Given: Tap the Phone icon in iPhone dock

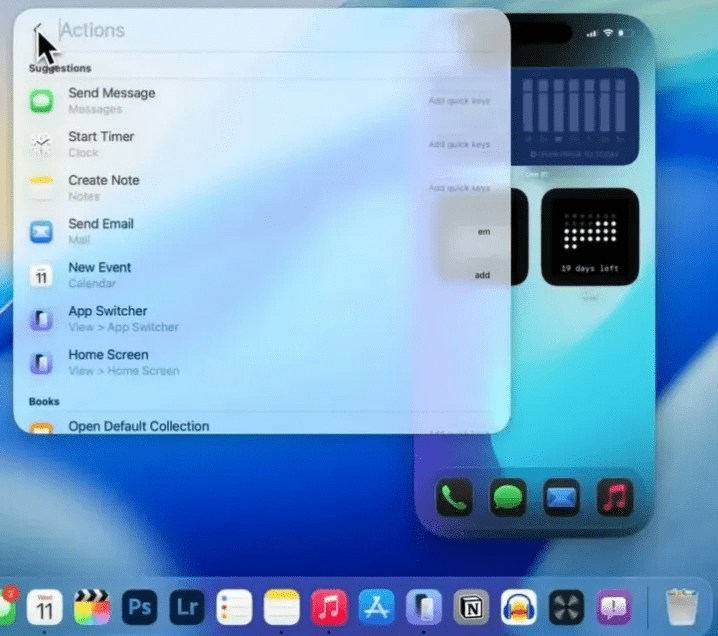Looking at the screenshot, I should 454,498.
